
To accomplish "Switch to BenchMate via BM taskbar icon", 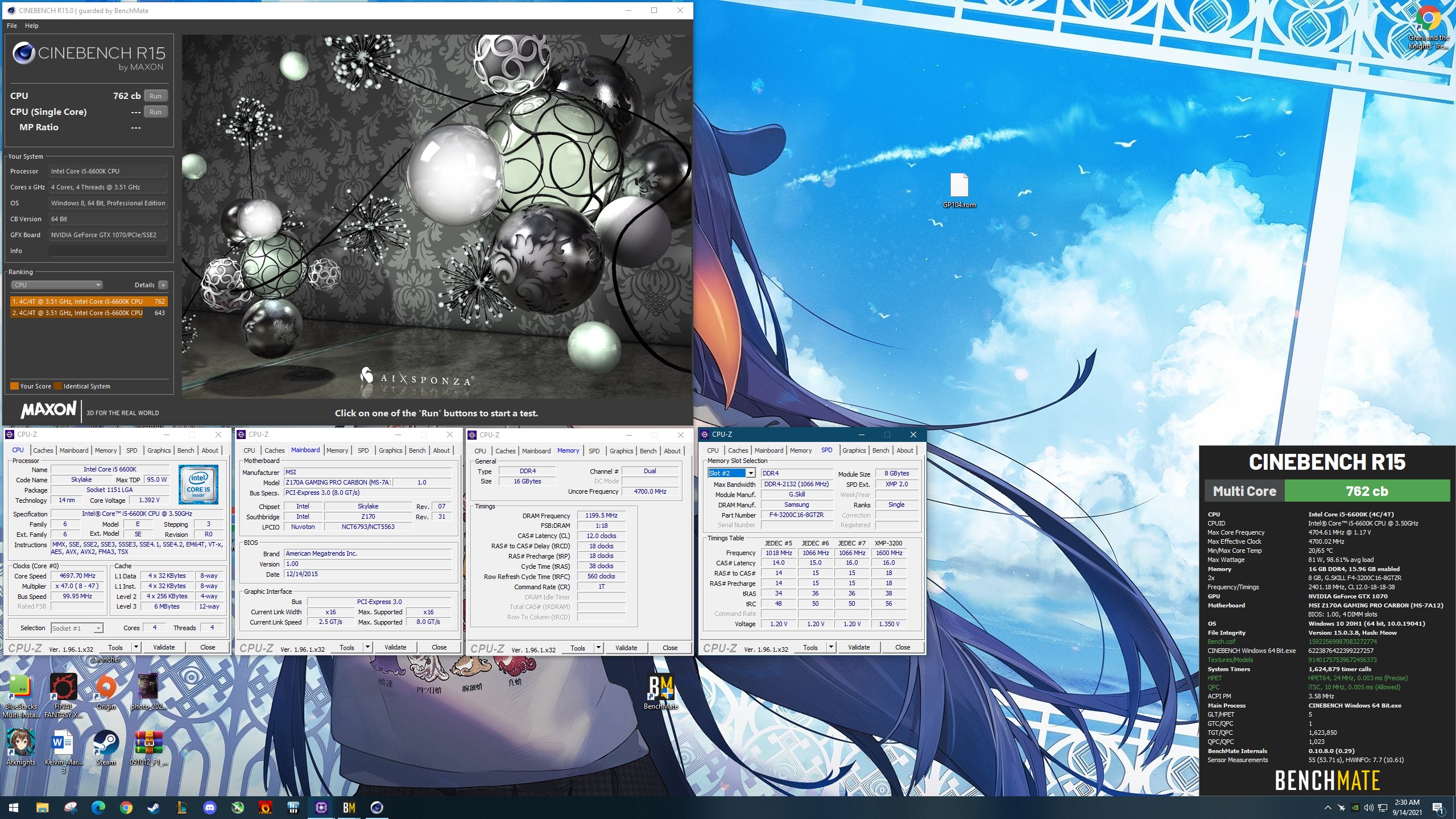I will tap(349, 807).
